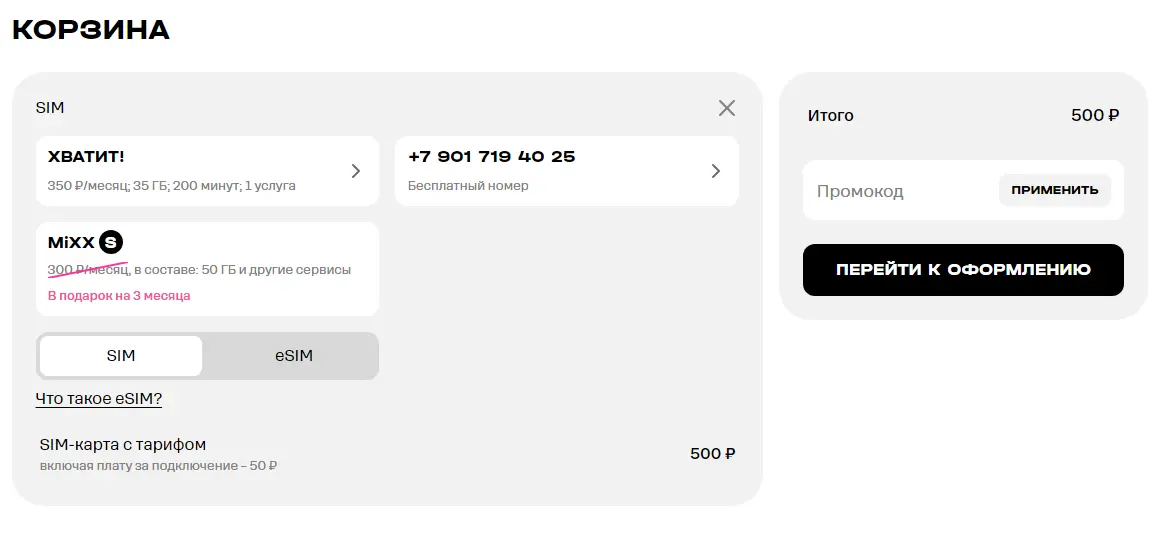Click the black S badge next to MiXX
Screen dimensions: 1176x534
[111, 242]
